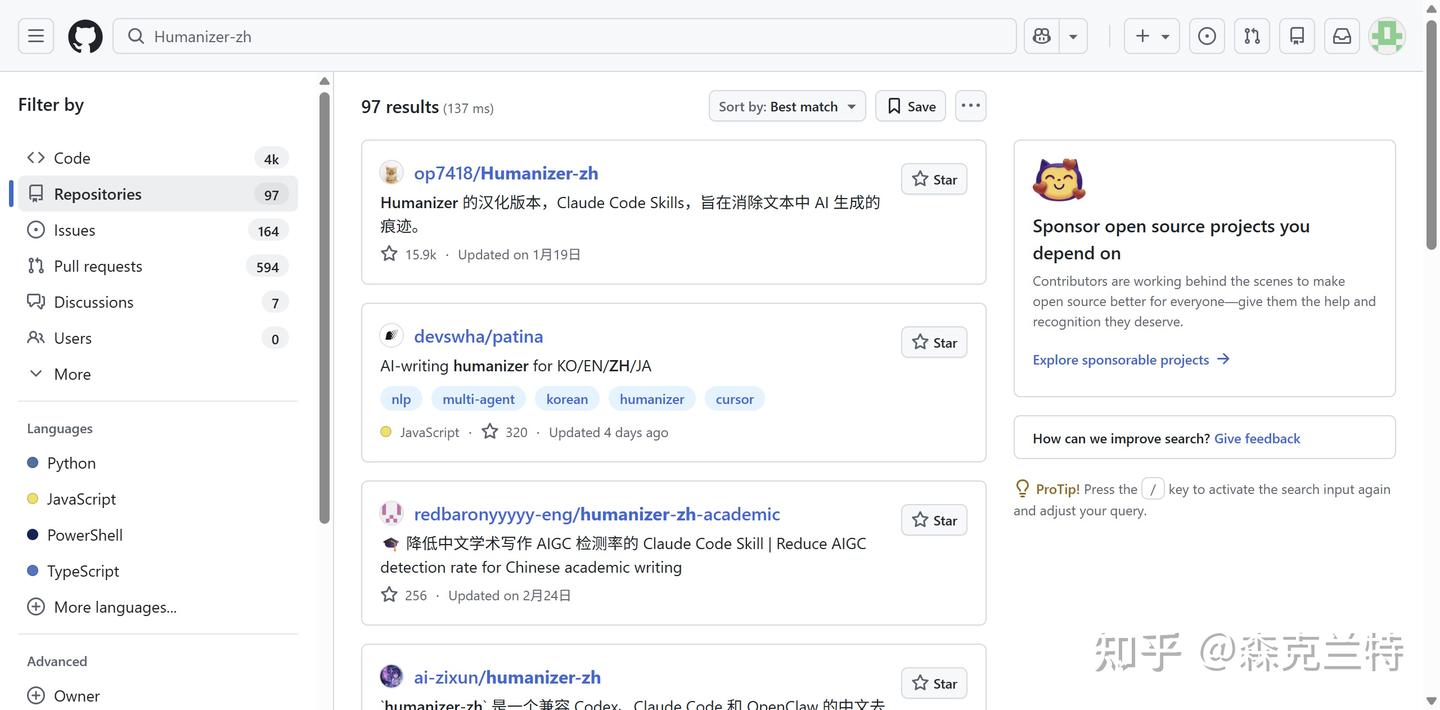Open redbaronyyyyy-eng/humanizer-zh-academic repository
1440x710 pixels.
597,514
